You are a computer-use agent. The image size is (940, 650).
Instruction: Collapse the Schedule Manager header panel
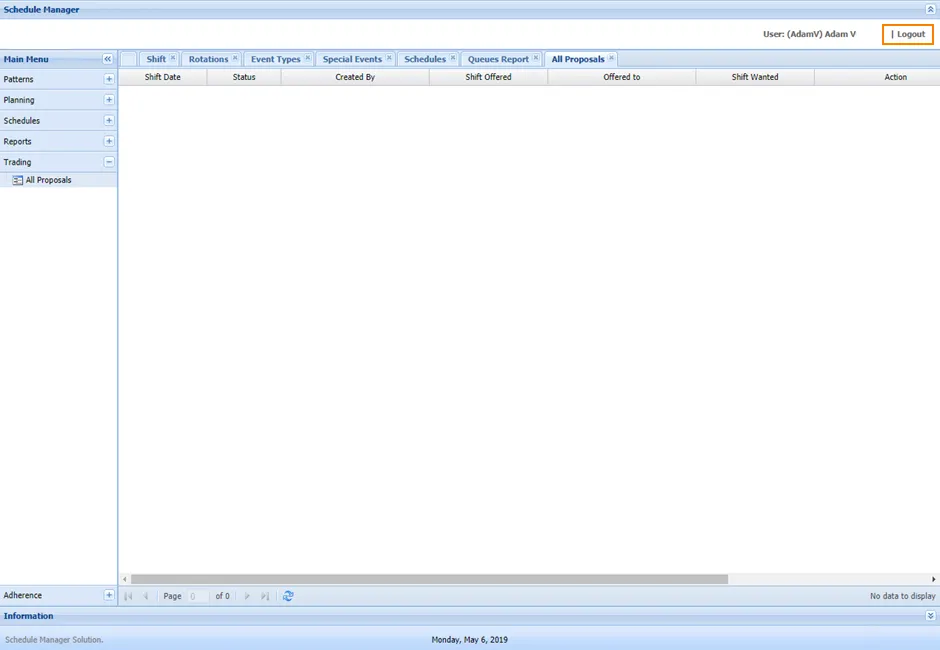[930, 10]
